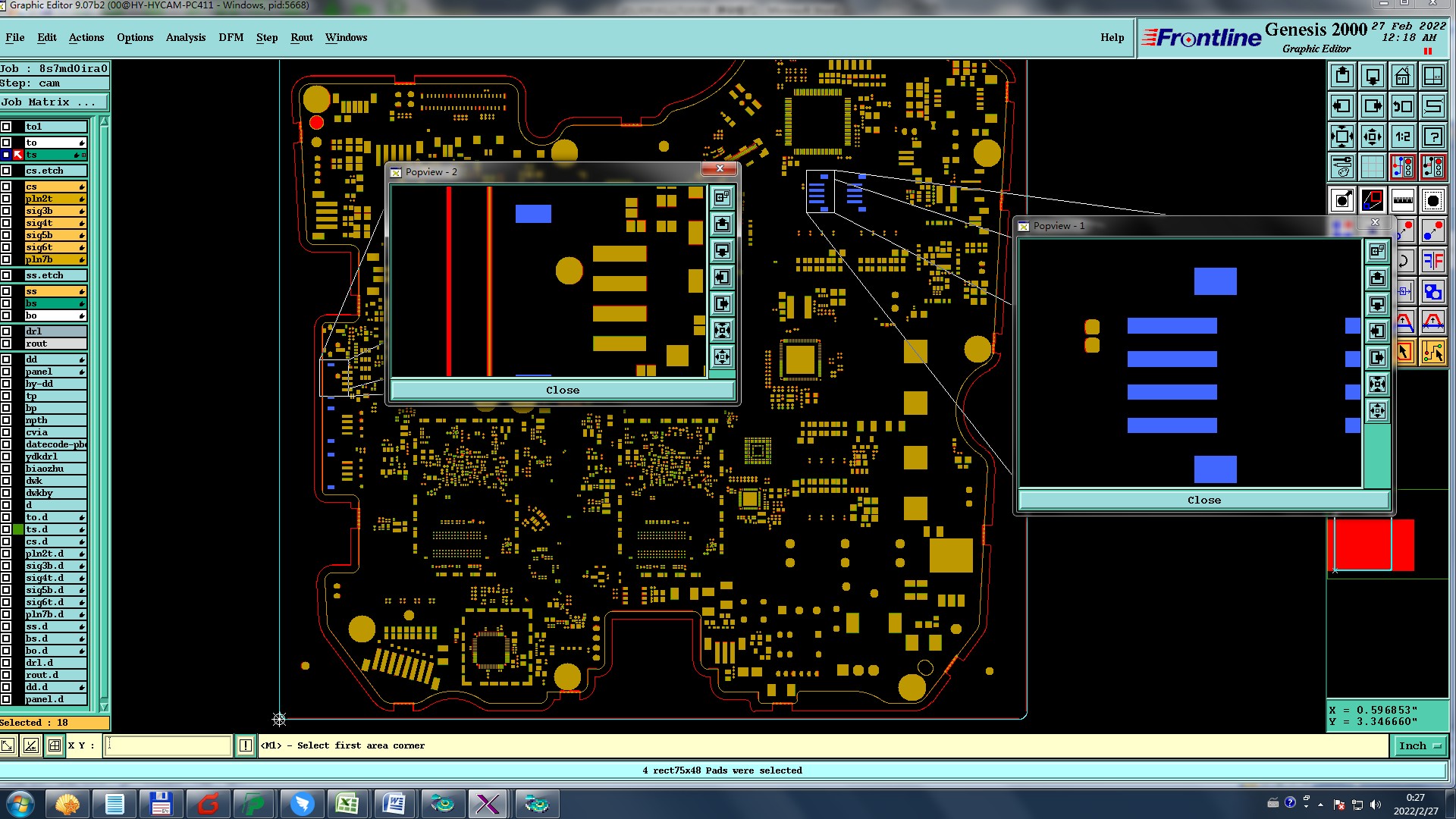Click the XY coordinate input field

168,745
